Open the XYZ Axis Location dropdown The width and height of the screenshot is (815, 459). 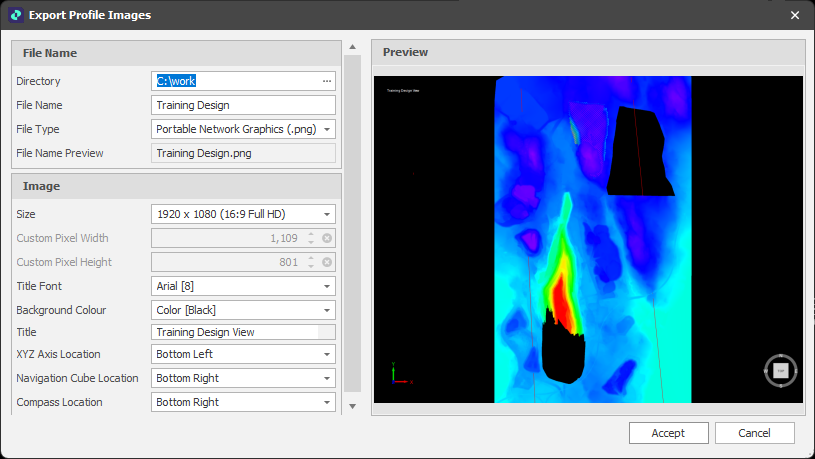point(327,354)
